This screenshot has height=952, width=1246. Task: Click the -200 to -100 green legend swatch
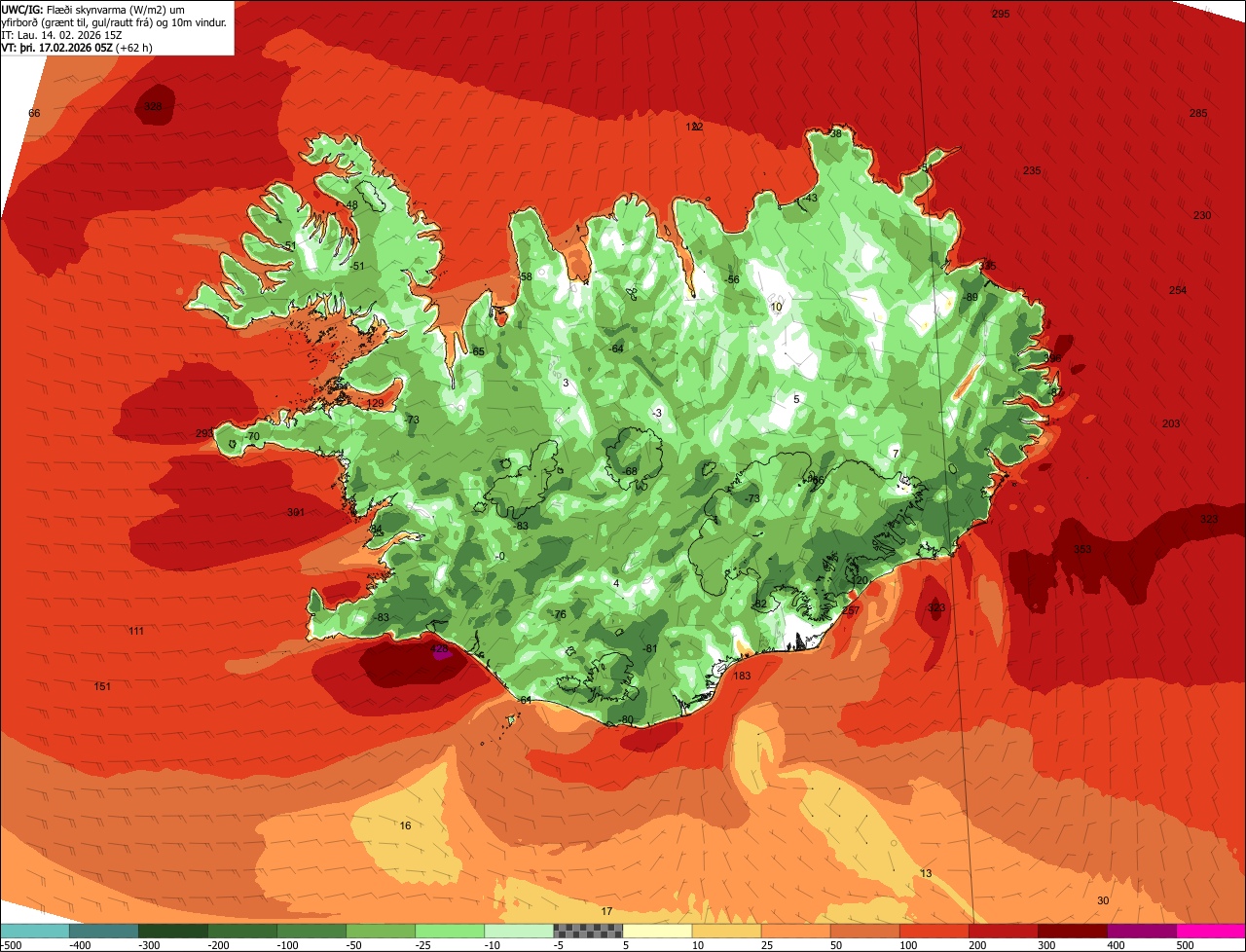(x=241, y=931)
